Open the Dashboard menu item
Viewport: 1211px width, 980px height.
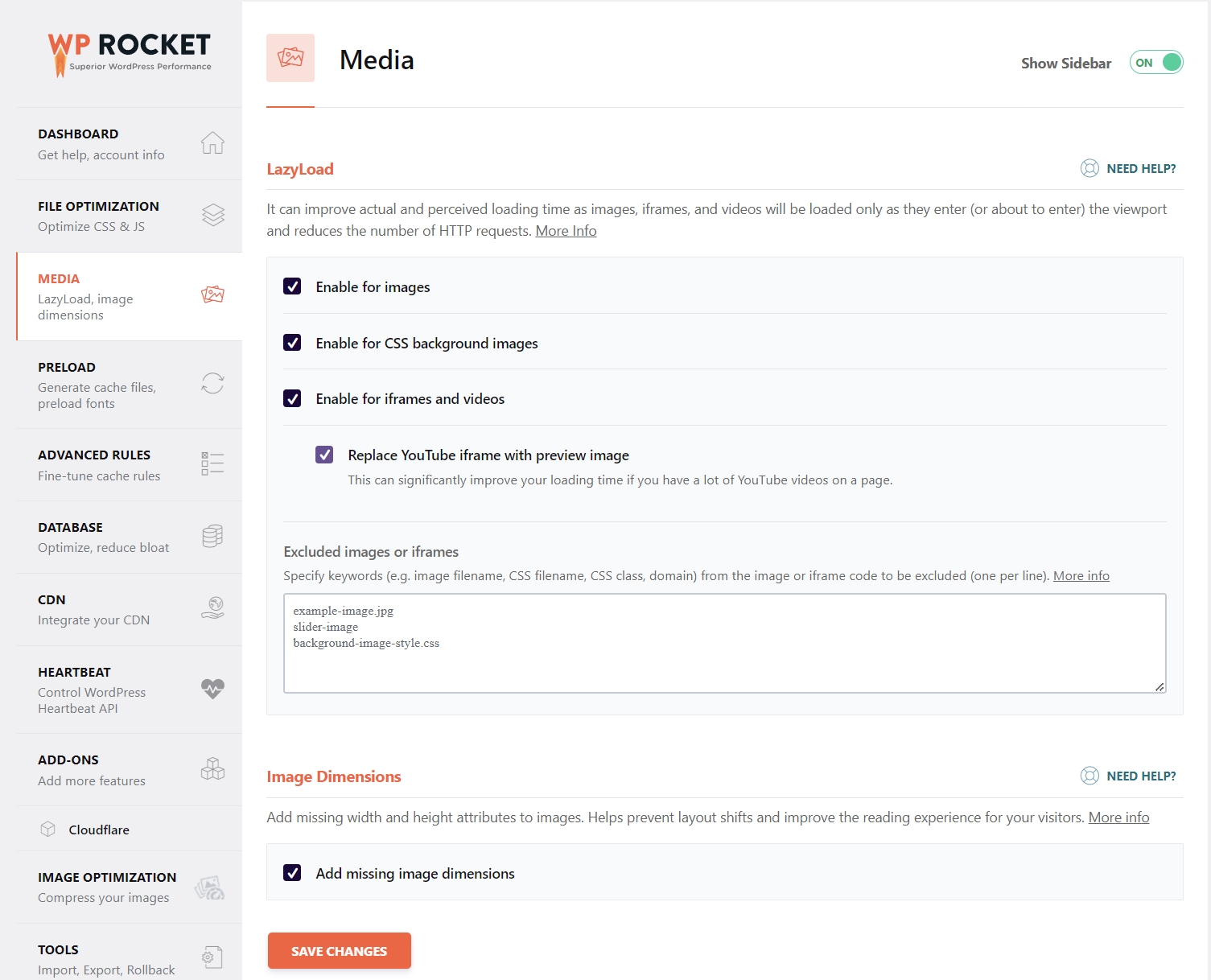(130, 144)
